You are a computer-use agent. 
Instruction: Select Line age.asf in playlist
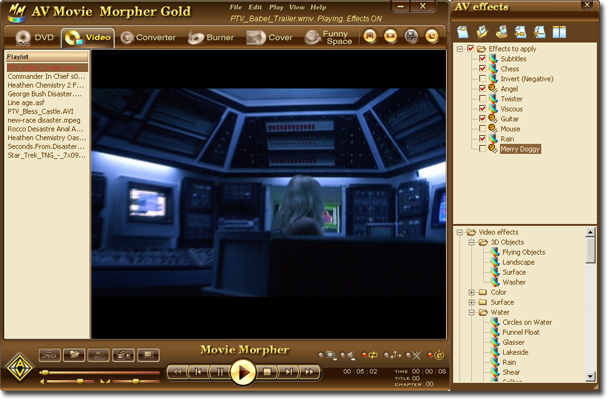[x=26, y=103]
